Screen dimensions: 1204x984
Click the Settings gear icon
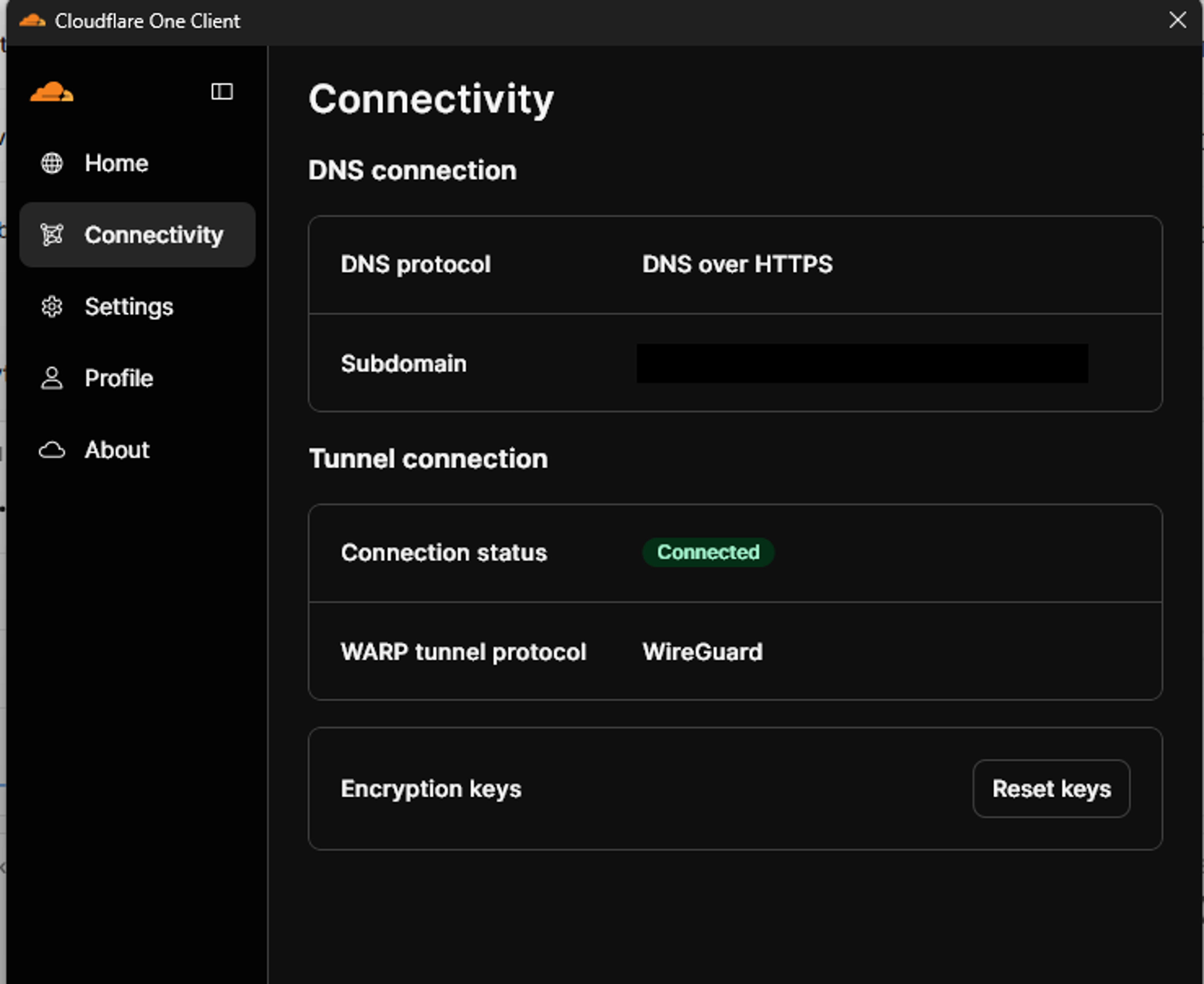(52, 307)
